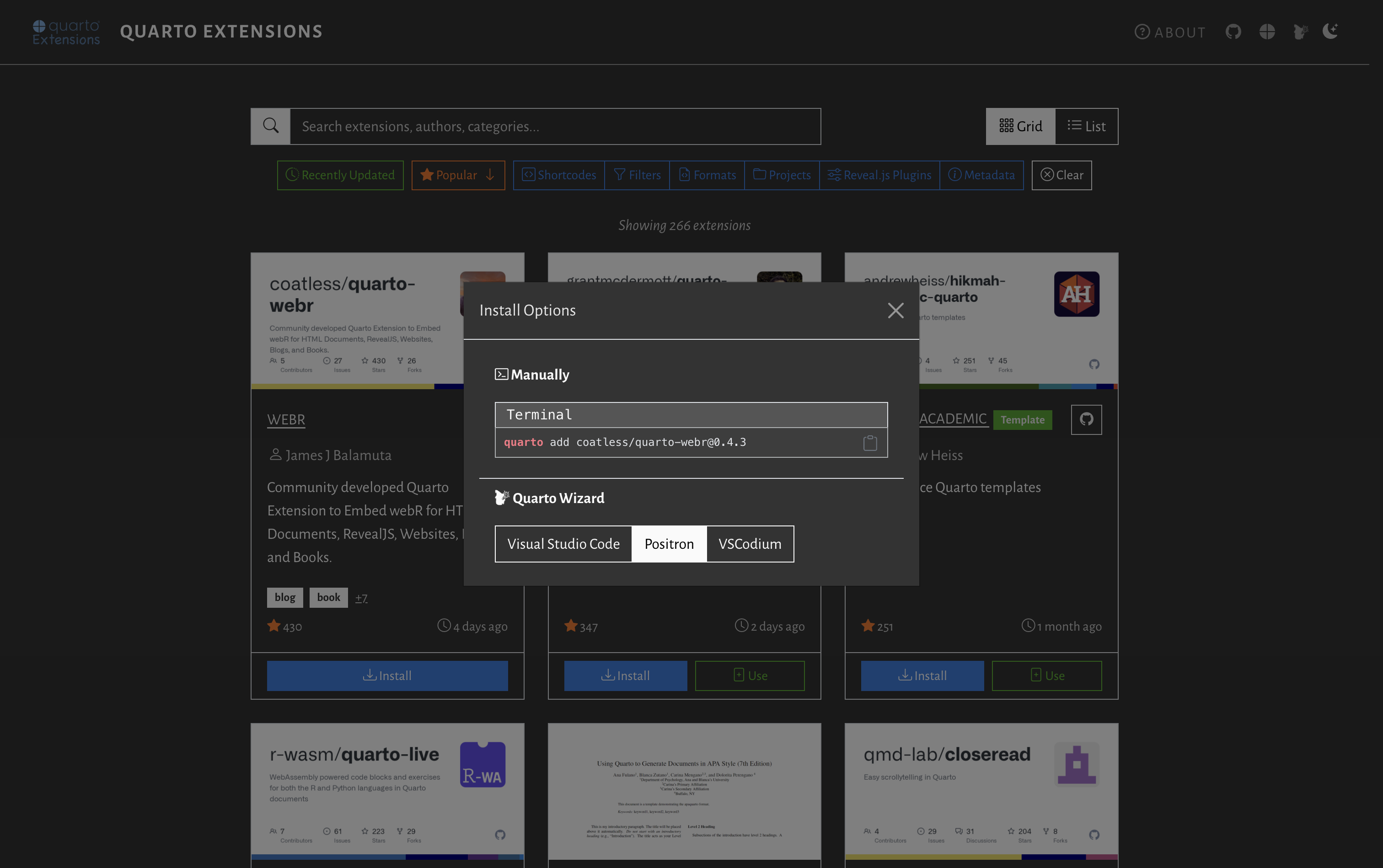The image size is (1383, 868).
Task: Click the ABOUT help icon
Action: tap(1143, 32)
